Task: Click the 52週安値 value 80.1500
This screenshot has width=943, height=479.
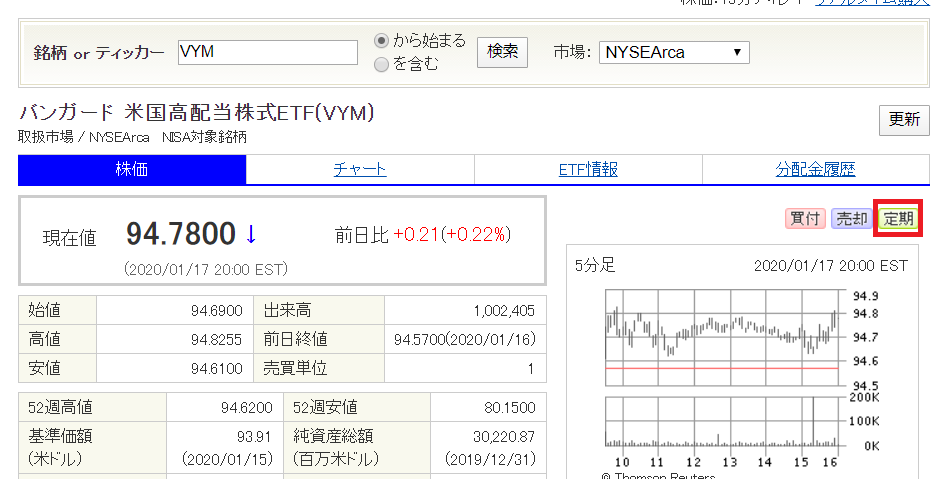Action: (509, 408)
